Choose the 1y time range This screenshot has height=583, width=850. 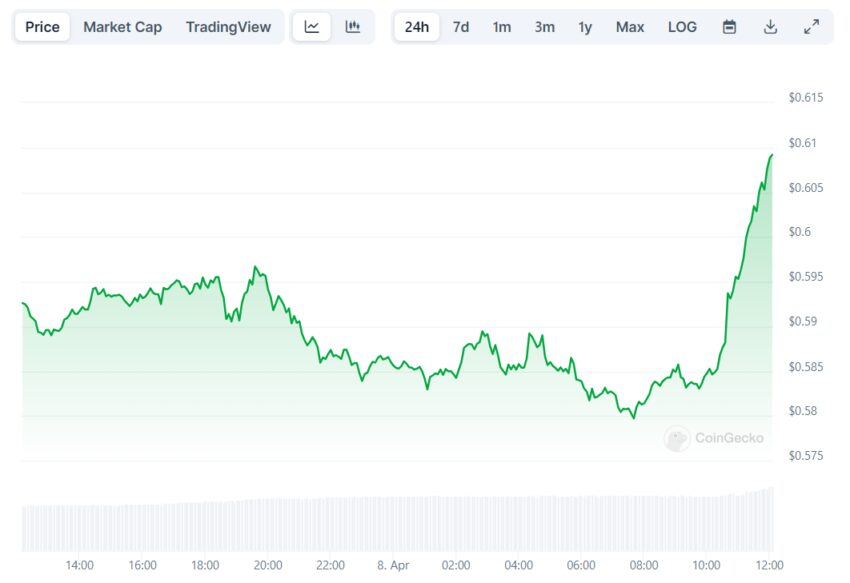pyautogui.click(x=585, y=27)
